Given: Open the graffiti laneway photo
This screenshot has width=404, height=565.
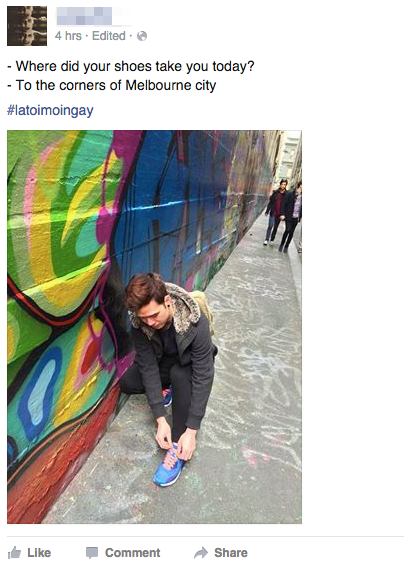Looking at the screenshot, I should pos(154,327).
